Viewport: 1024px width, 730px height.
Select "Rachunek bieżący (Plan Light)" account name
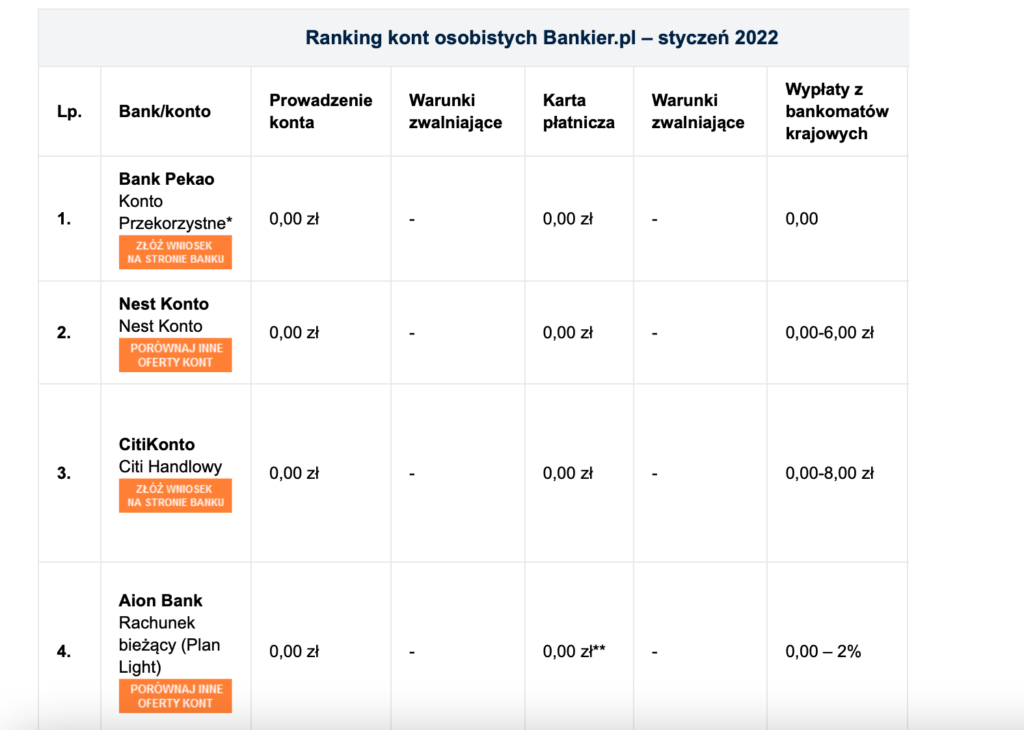pyautogui.click(x=170, y=645)
